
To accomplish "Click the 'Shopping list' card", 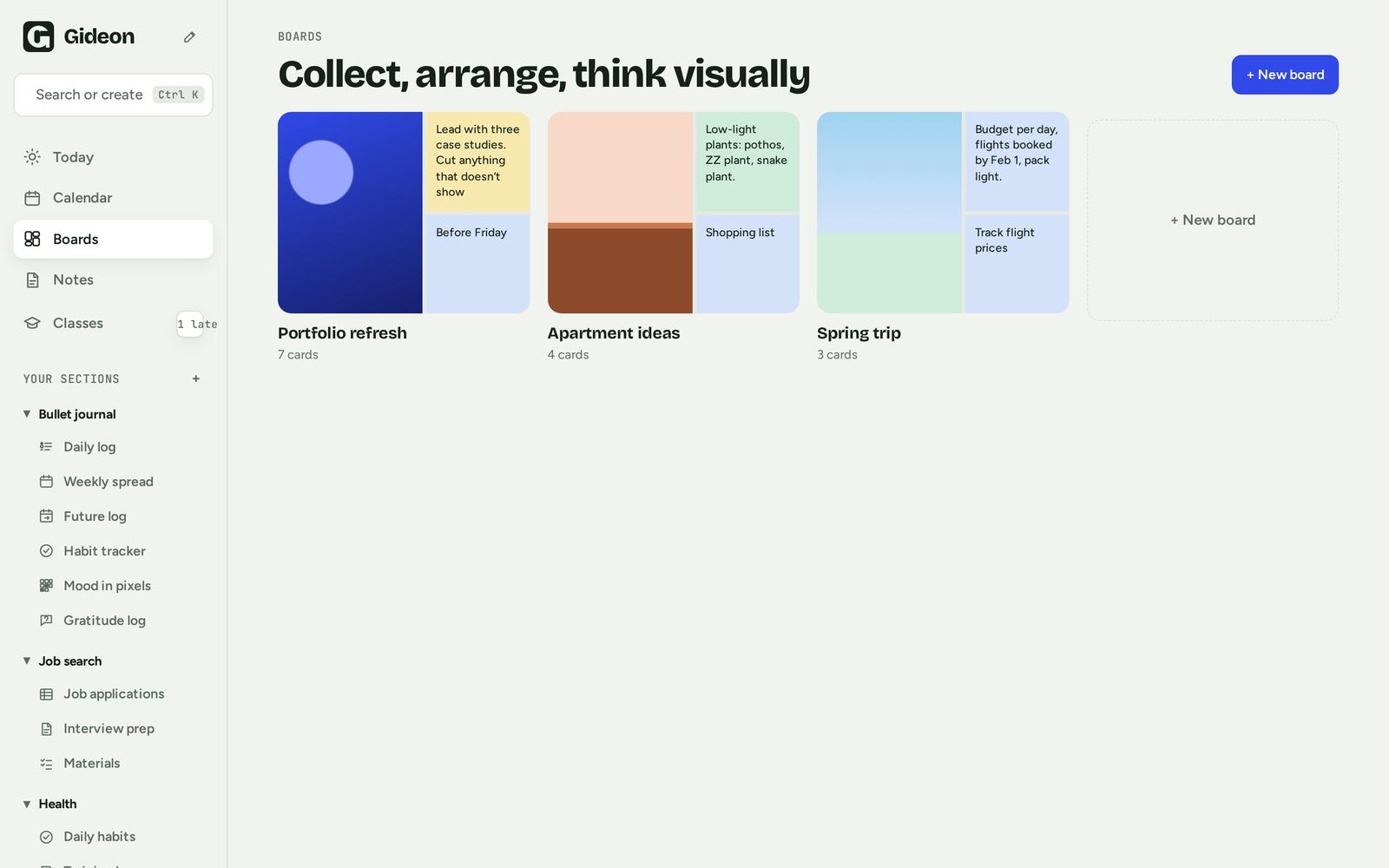I will [x=747, y=264].
